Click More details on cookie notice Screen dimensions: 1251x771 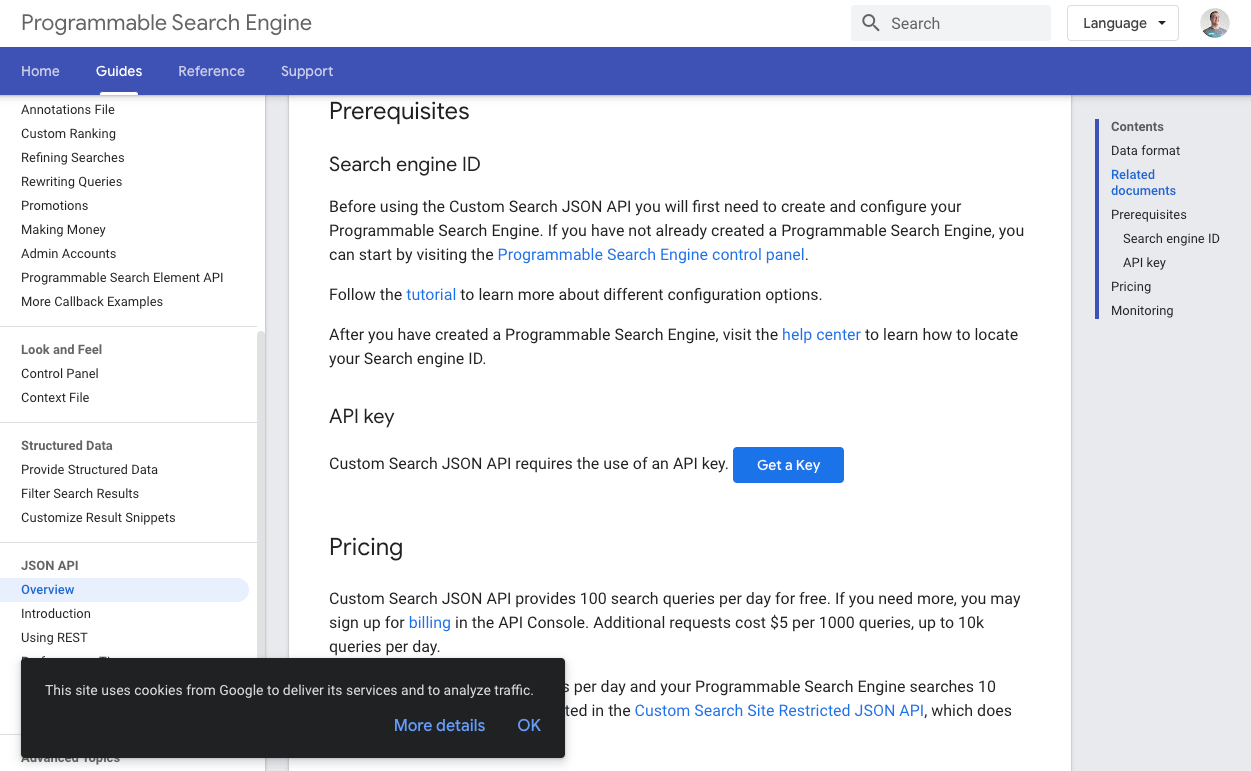pyautogui.click(x=439, y=725)
